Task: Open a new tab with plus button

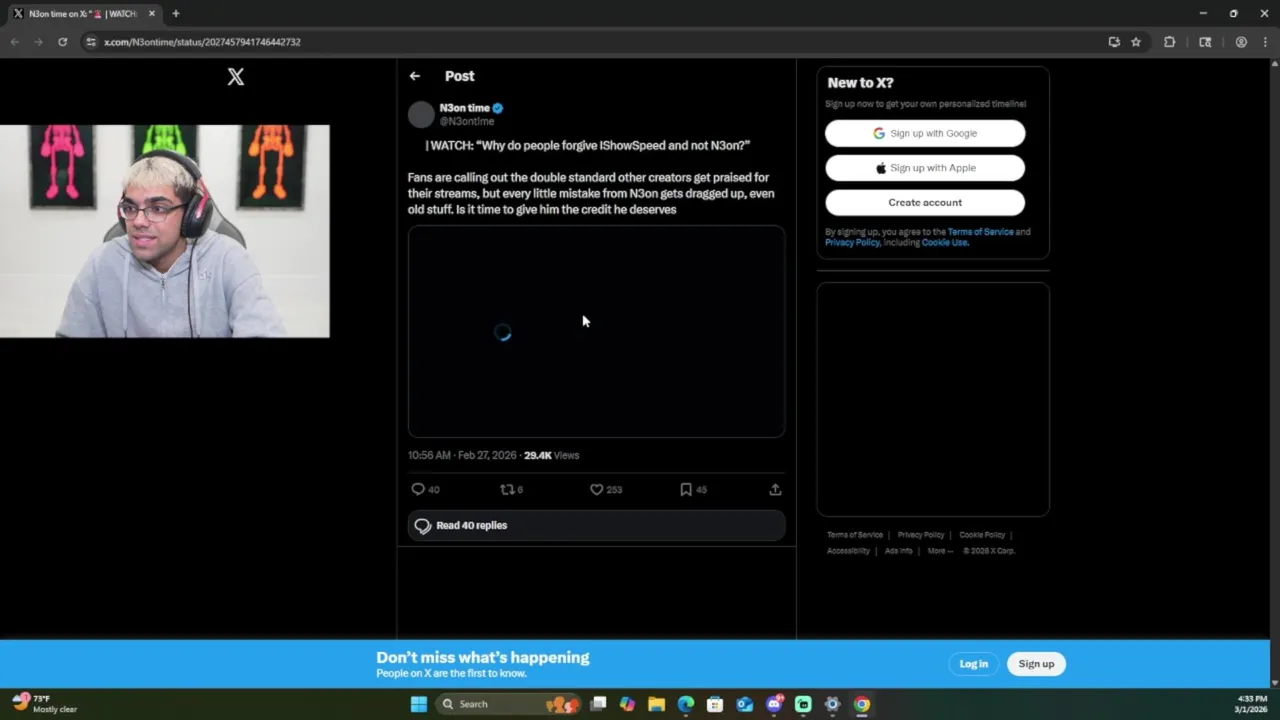Action: [175, 14]
